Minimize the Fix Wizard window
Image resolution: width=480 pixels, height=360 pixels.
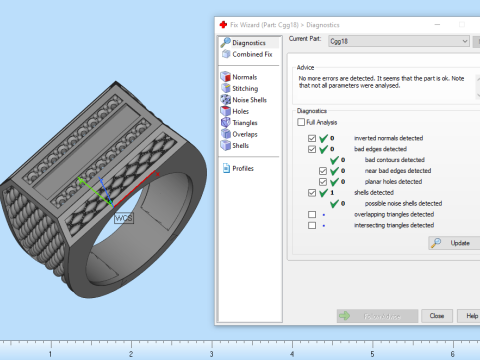[x=437, y=25]
